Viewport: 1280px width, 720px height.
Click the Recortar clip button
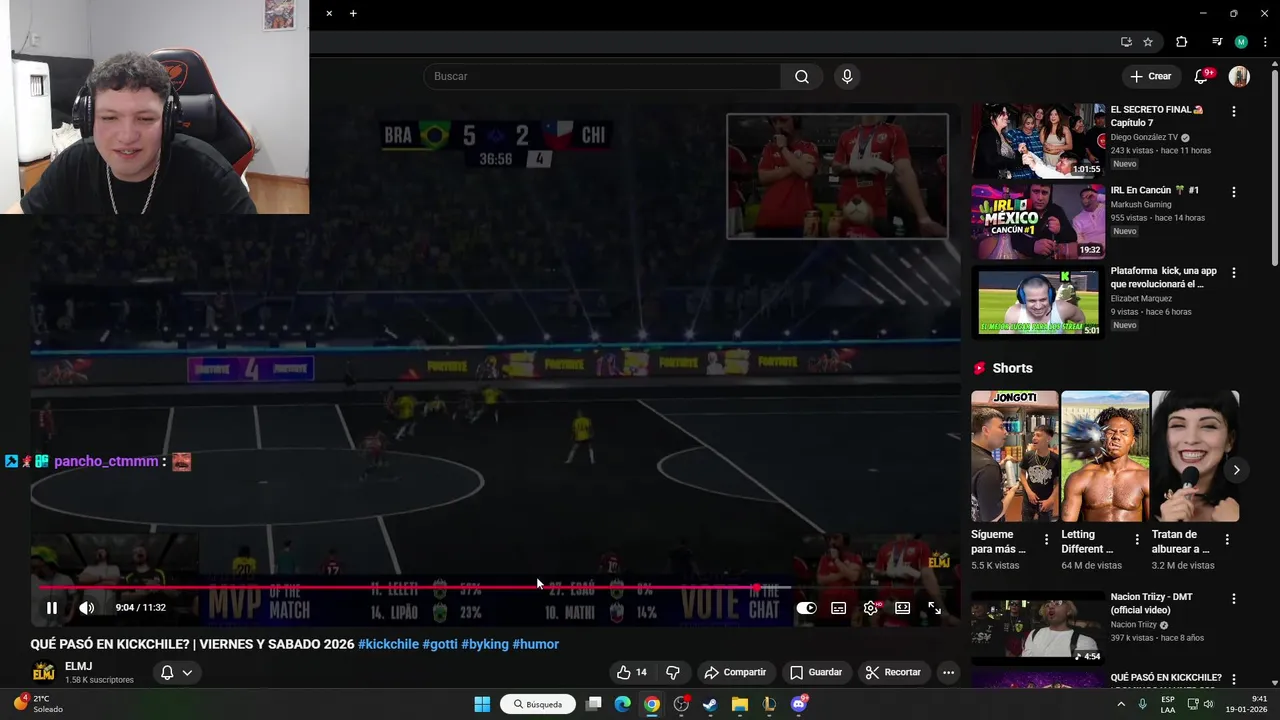(893, 672)
